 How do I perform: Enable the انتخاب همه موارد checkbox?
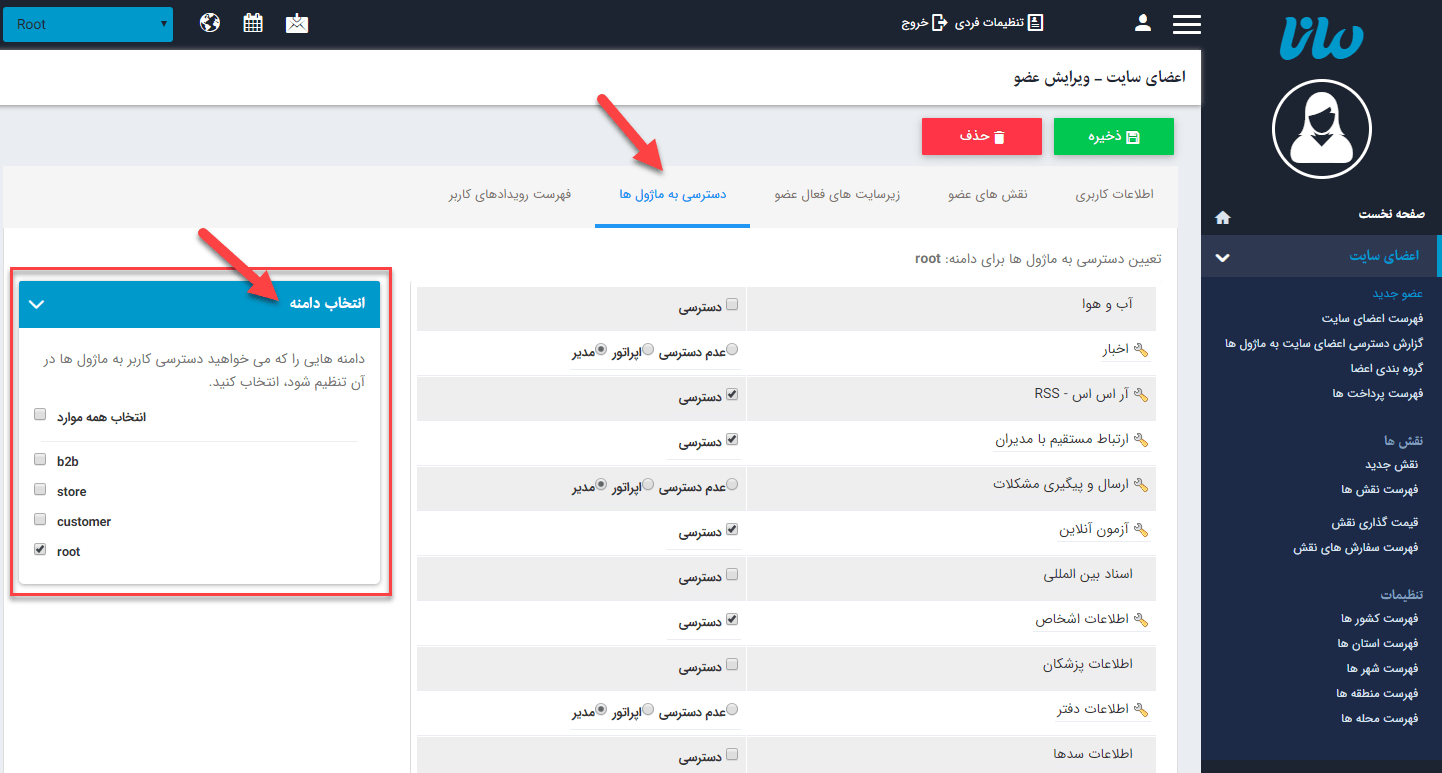click(39, 413)
